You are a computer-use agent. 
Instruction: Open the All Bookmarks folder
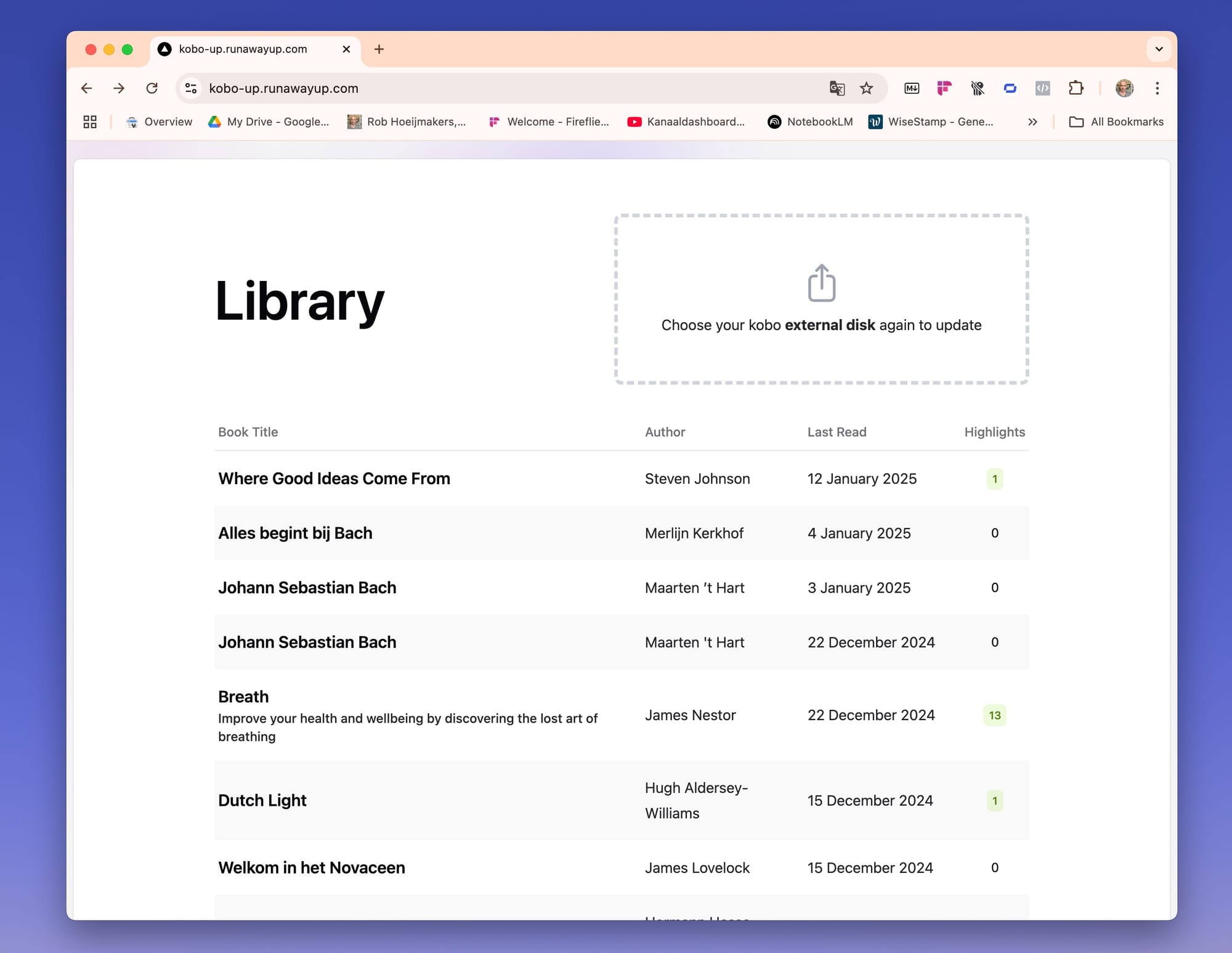point(1116,122)
